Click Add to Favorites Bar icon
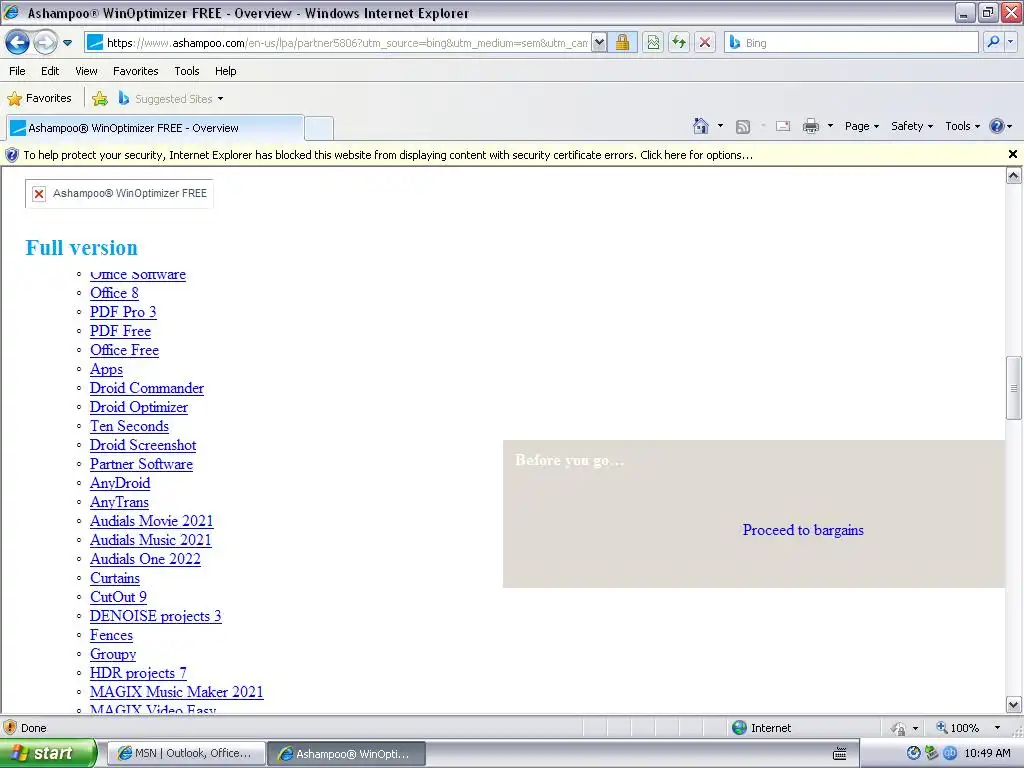Screen dimensions: 1024x768 pos(99,99)
